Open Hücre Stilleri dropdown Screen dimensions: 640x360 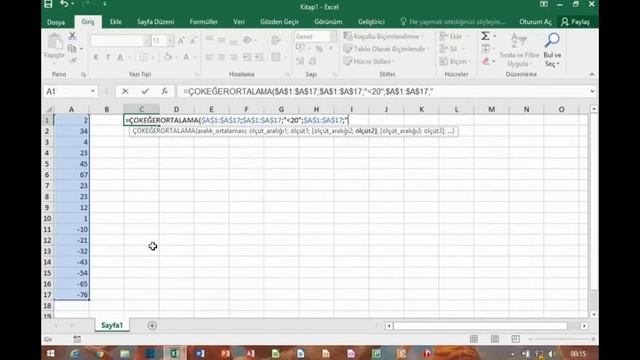369,61
